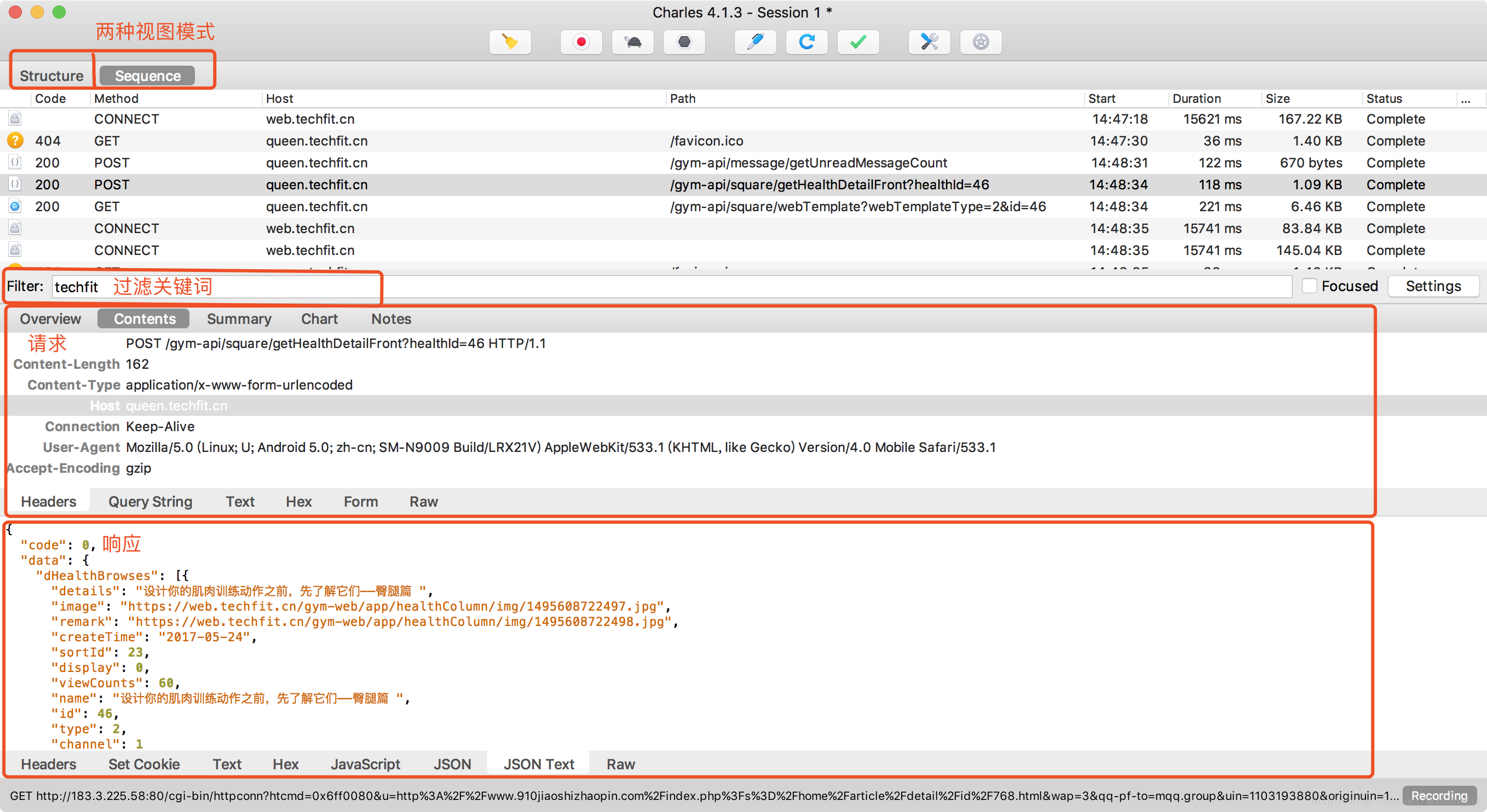Open the Chart tab
The width and height of the screenshot is (1487, 812).
319,319
